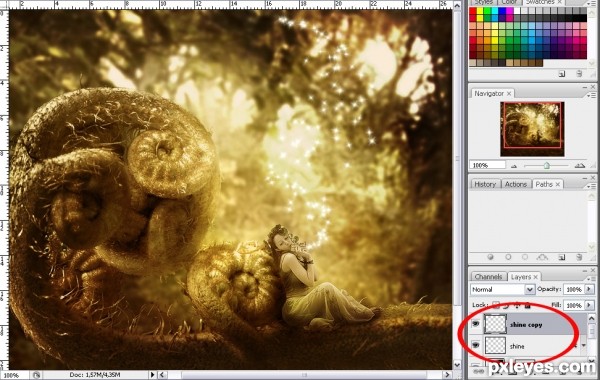The image size is (600, 380).
Task: Open the Paths panel flyout menu
Action: coord(593,185)
